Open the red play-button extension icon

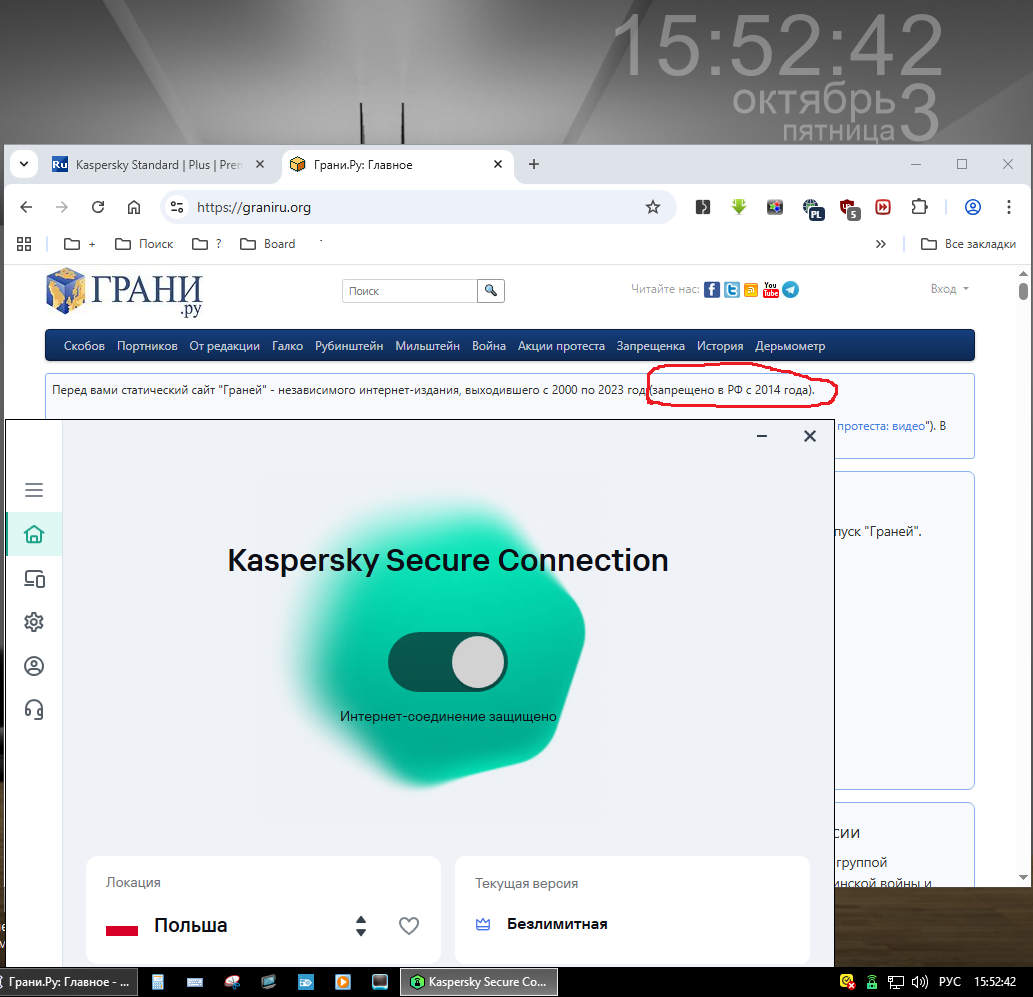(x=883, y=207)
